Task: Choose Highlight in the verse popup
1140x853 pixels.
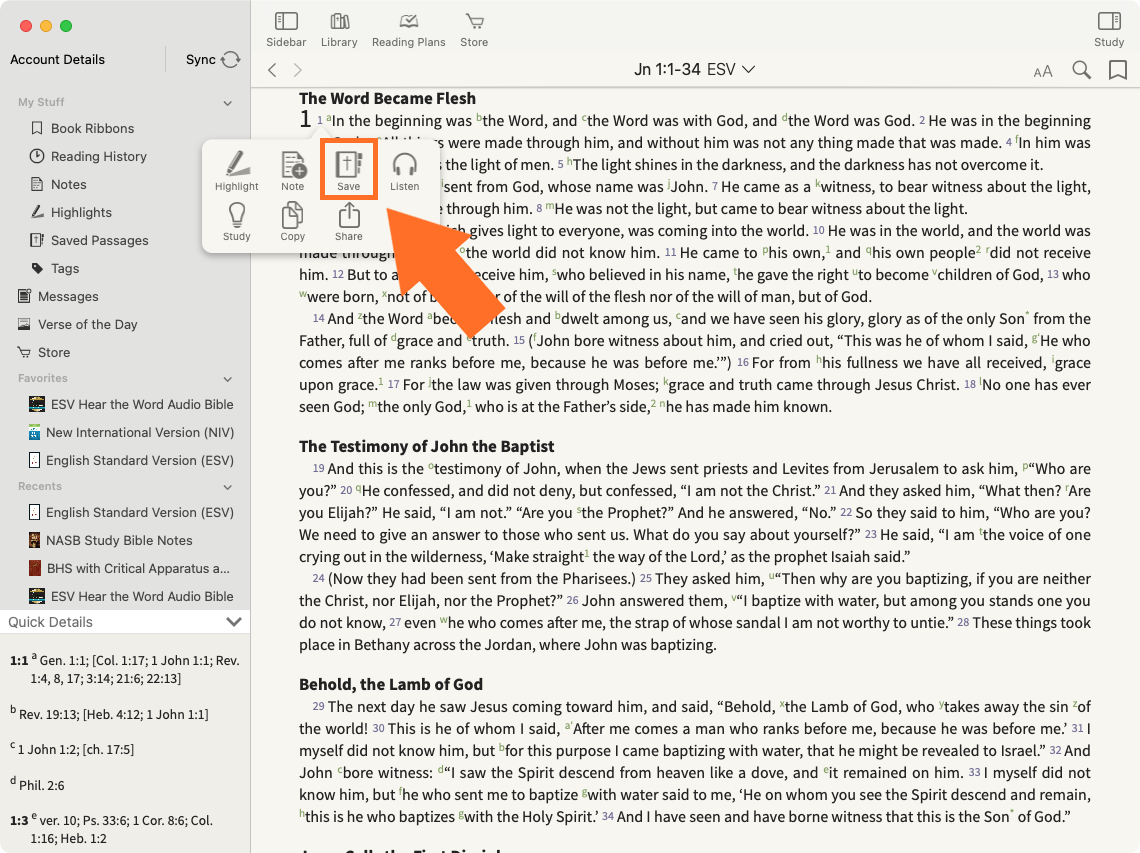Action: [x=236, y=171]
